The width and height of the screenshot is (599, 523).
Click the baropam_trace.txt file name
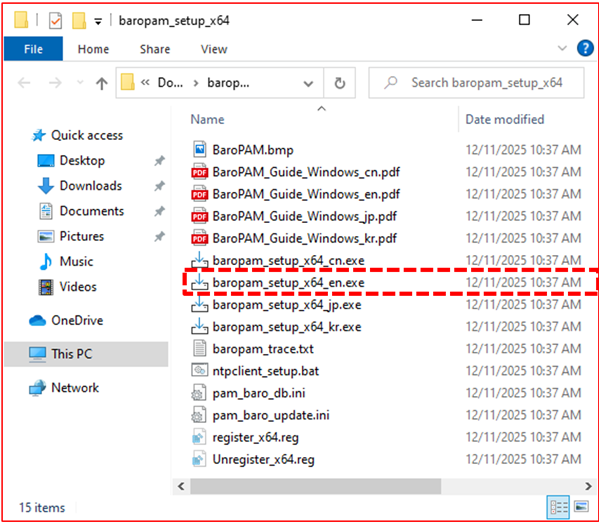click(x=263, y=349)
